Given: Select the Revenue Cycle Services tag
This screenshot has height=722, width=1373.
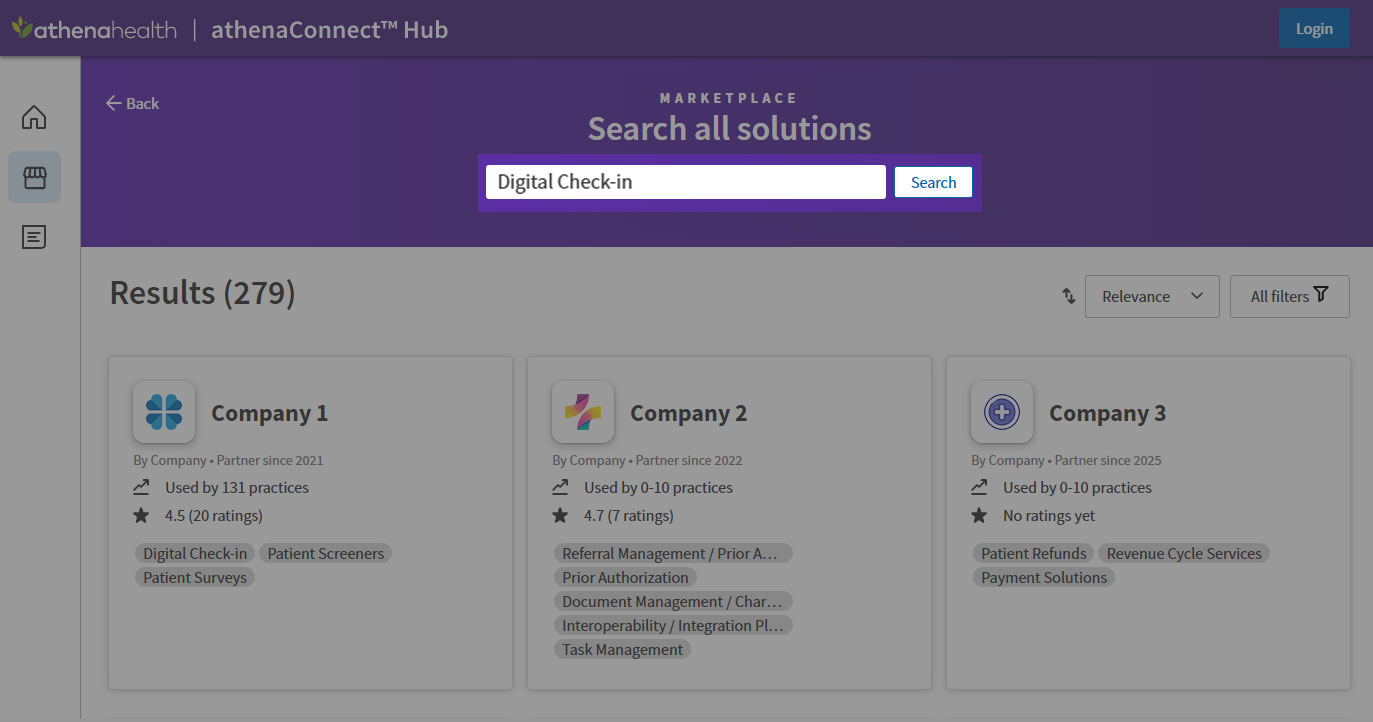Looking at the screenshot, I should click(x=1184, y=553).
